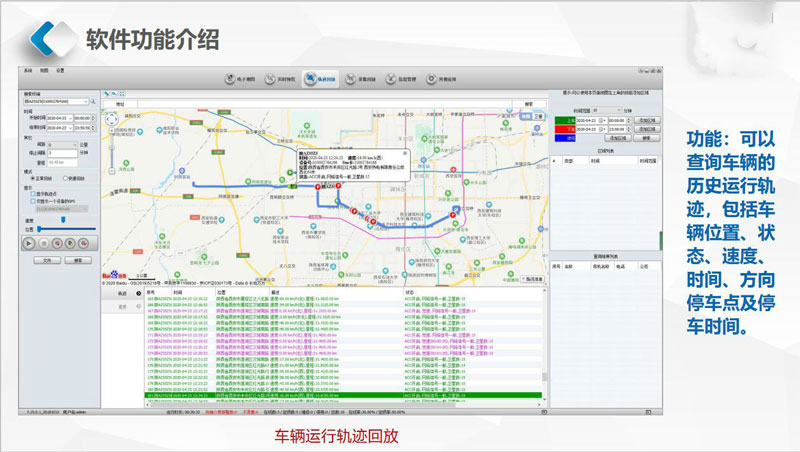The width and height of the screenshot is (800, 452).
Task: Toggle the 路况信息 traffic button on map
Action: (x=532, y=279)
